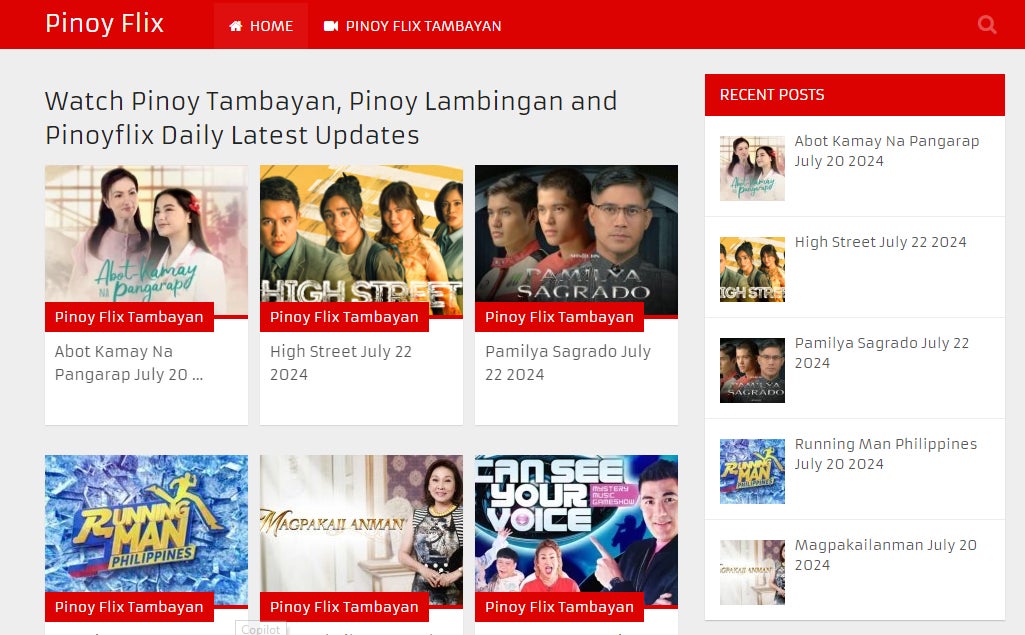Click Pinoy Flix Tambayan tag on Running Man card
The image size is (1025, 635).
coord(129,607)
